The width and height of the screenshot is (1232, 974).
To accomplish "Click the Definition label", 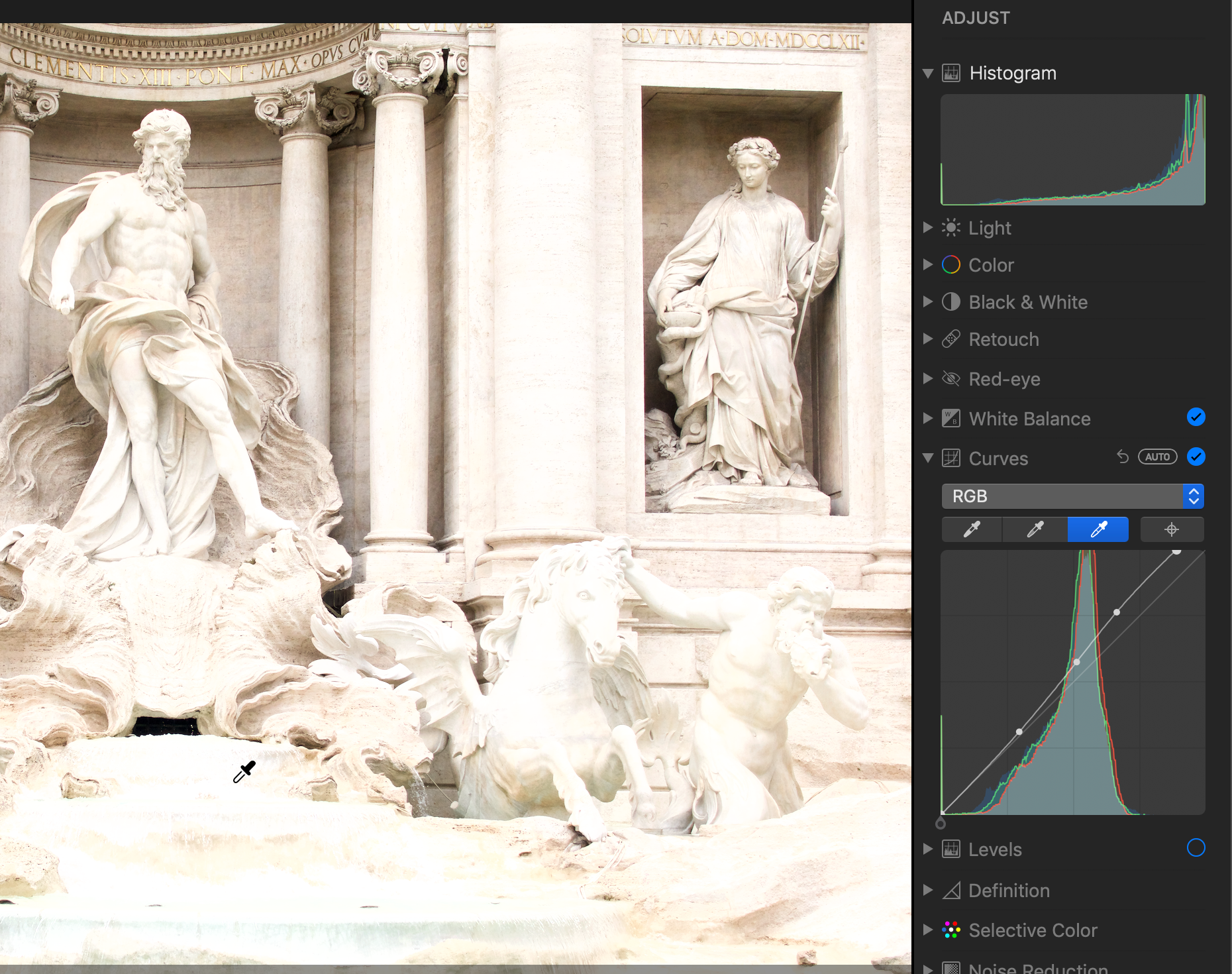I will (1009, 891).
